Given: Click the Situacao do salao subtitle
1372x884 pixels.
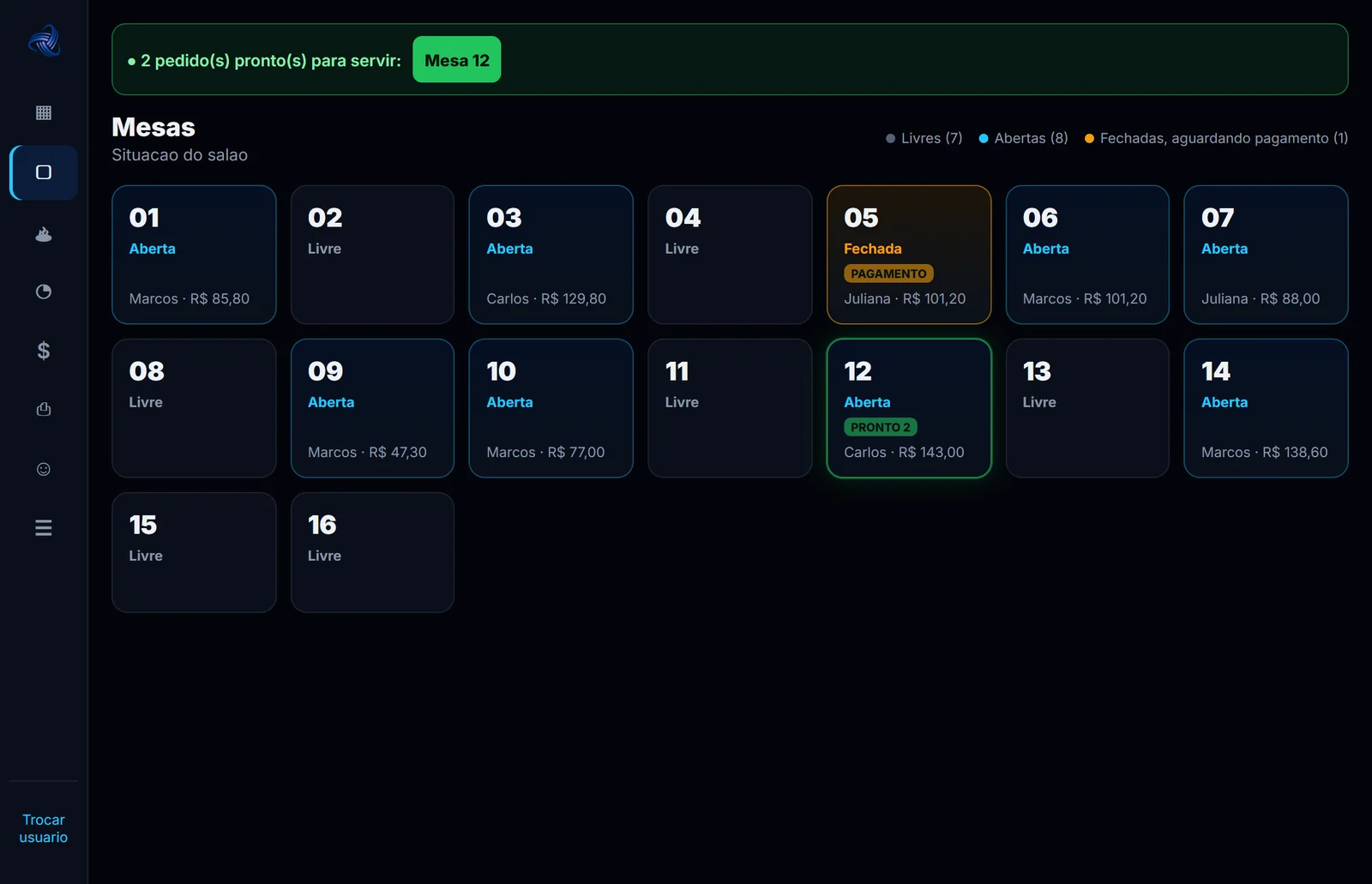Looking at the screenshot, I should (179, 155).
